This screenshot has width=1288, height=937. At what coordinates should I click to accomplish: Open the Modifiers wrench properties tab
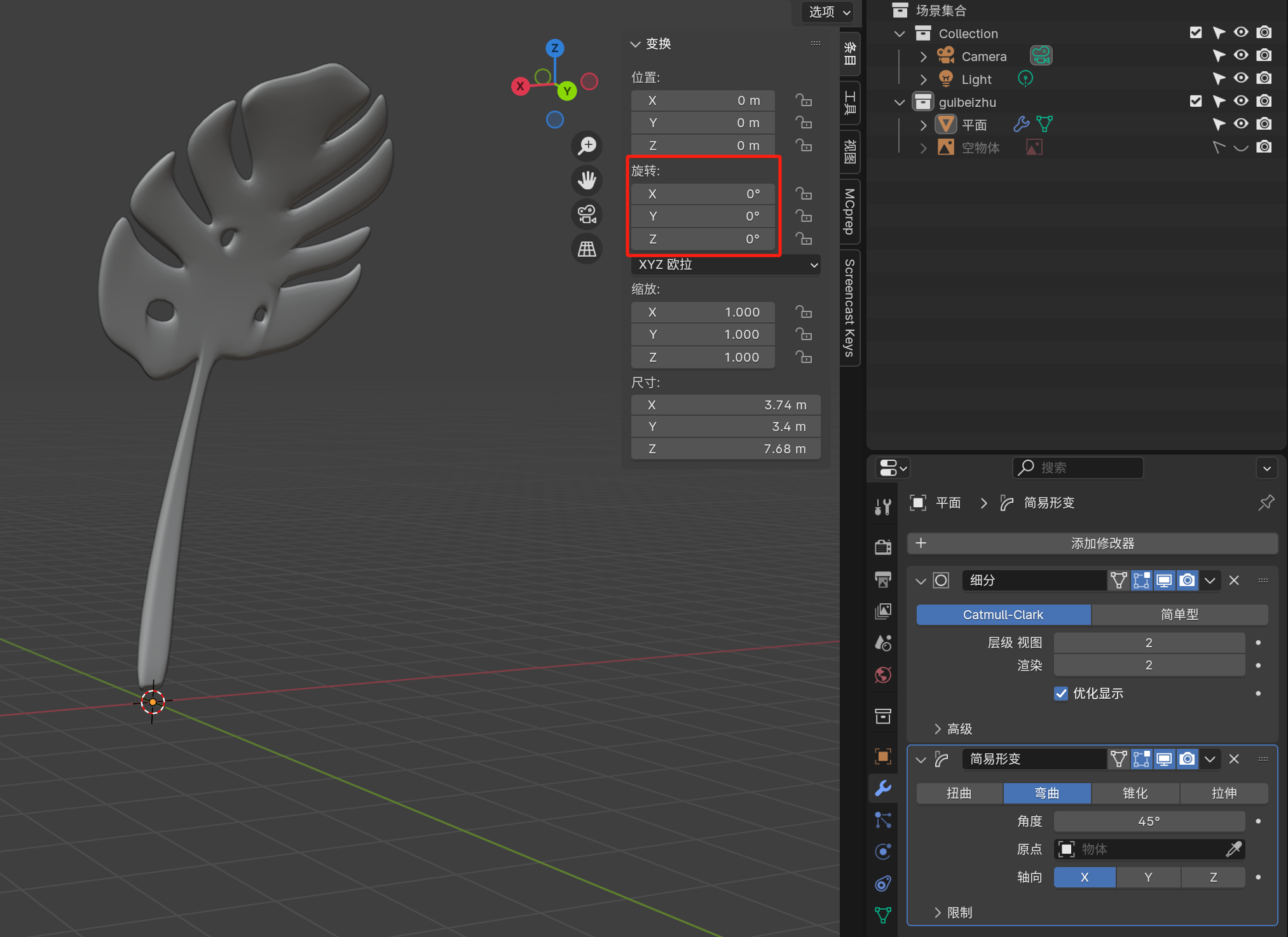pos(883,788)
